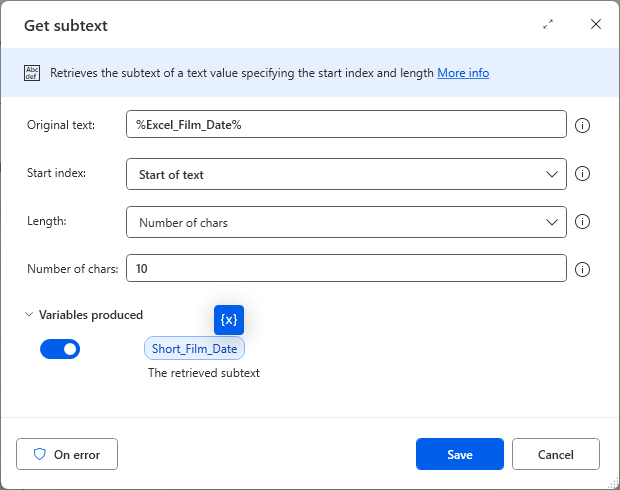Open the More info link
The image size is (620, 490).
coord(463,73)
